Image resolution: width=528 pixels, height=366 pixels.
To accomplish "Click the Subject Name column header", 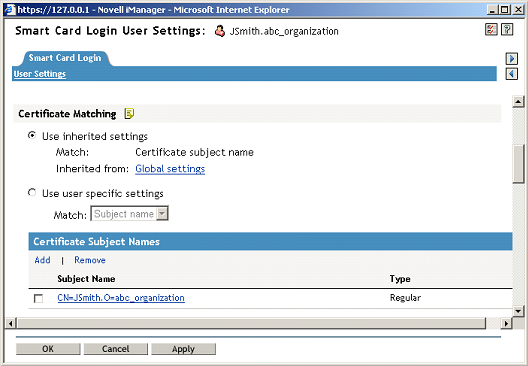I will (86, 279).
